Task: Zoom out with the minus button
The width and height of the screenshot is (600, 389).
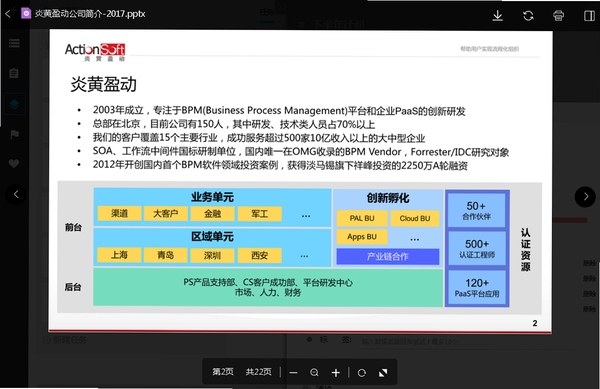Action: click(x=293, y=373)
